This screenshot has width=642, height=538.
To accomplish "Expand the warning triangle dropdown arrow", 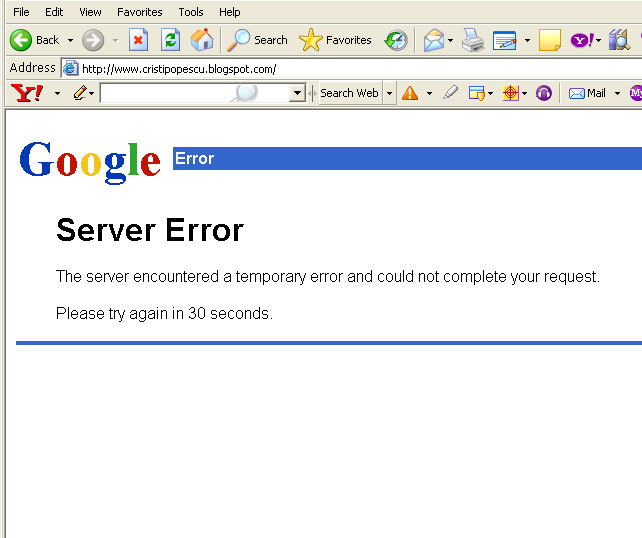I will (x=429, y=94).
